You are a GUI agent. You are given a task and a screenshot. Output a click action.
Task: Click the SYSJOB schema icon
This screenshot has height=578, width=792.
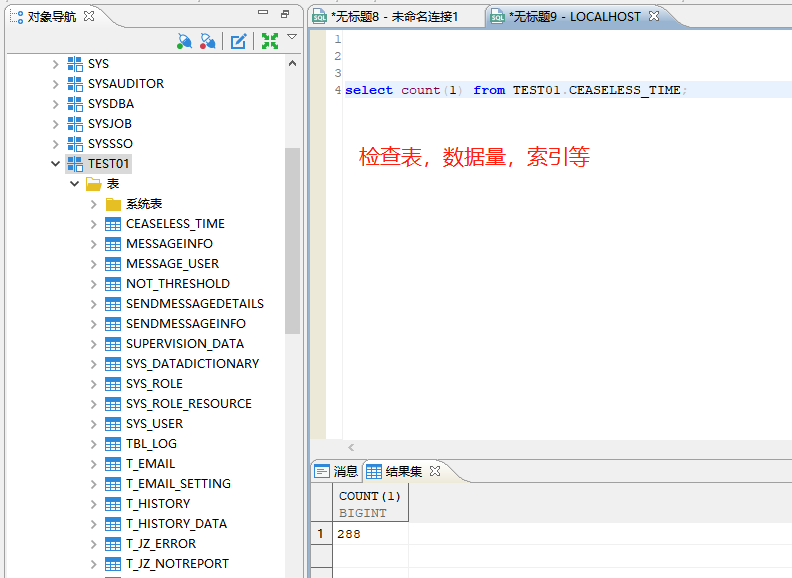(75, 124)
